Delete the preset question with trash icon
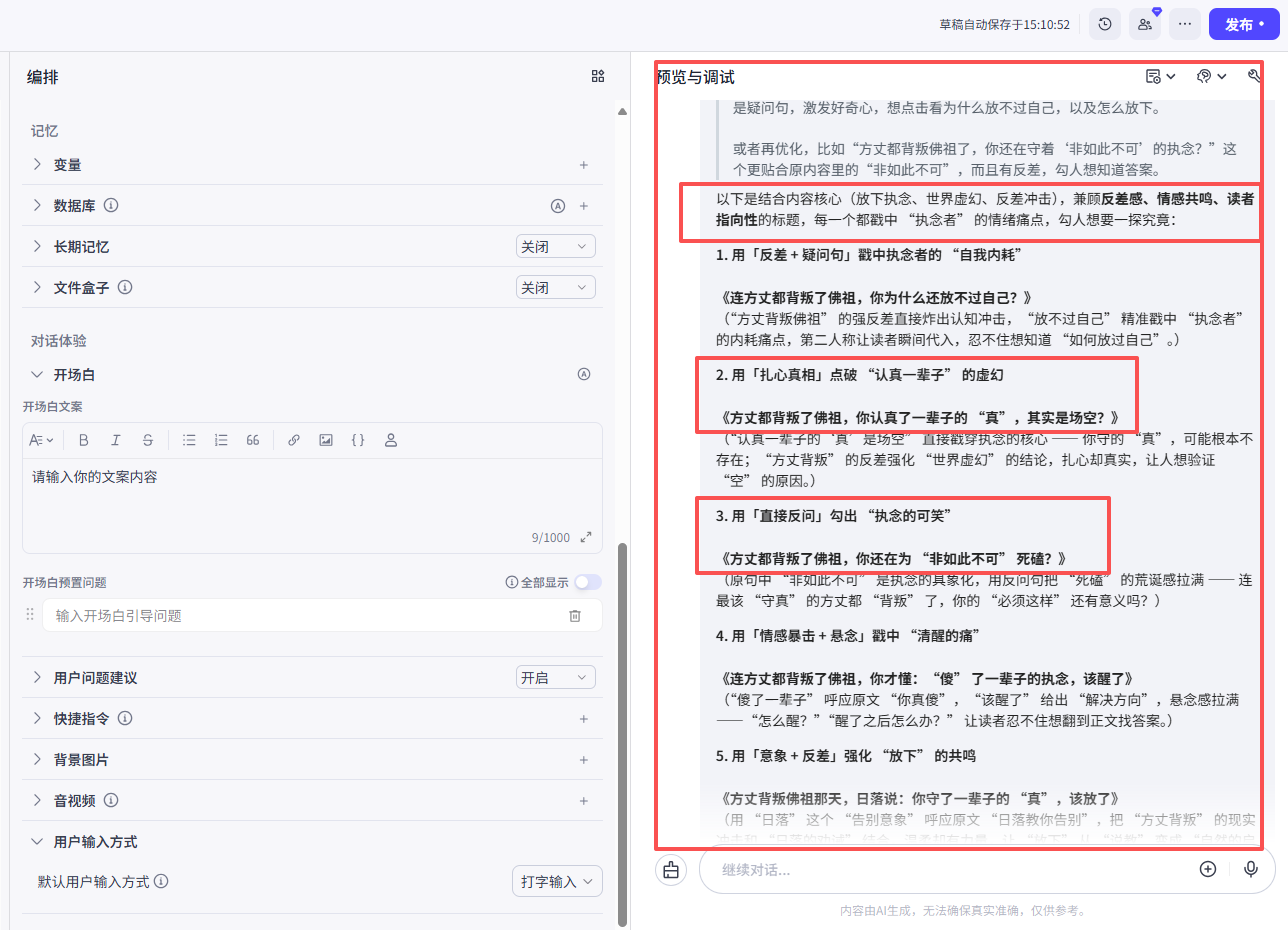Screen dimensions: 1288x930 pos(575,616)
